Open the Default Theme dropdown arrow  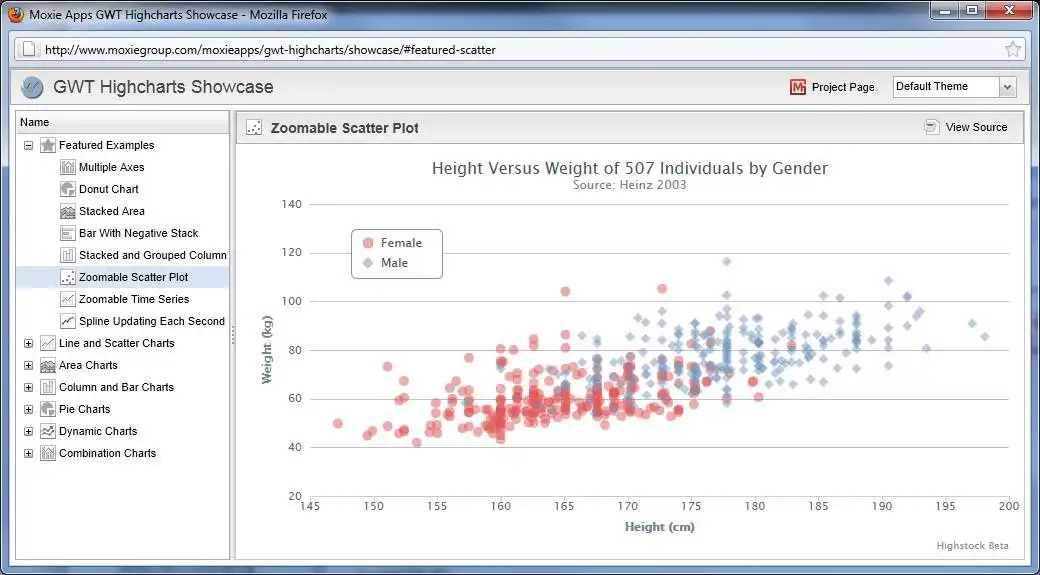(x=1008, y=87)
